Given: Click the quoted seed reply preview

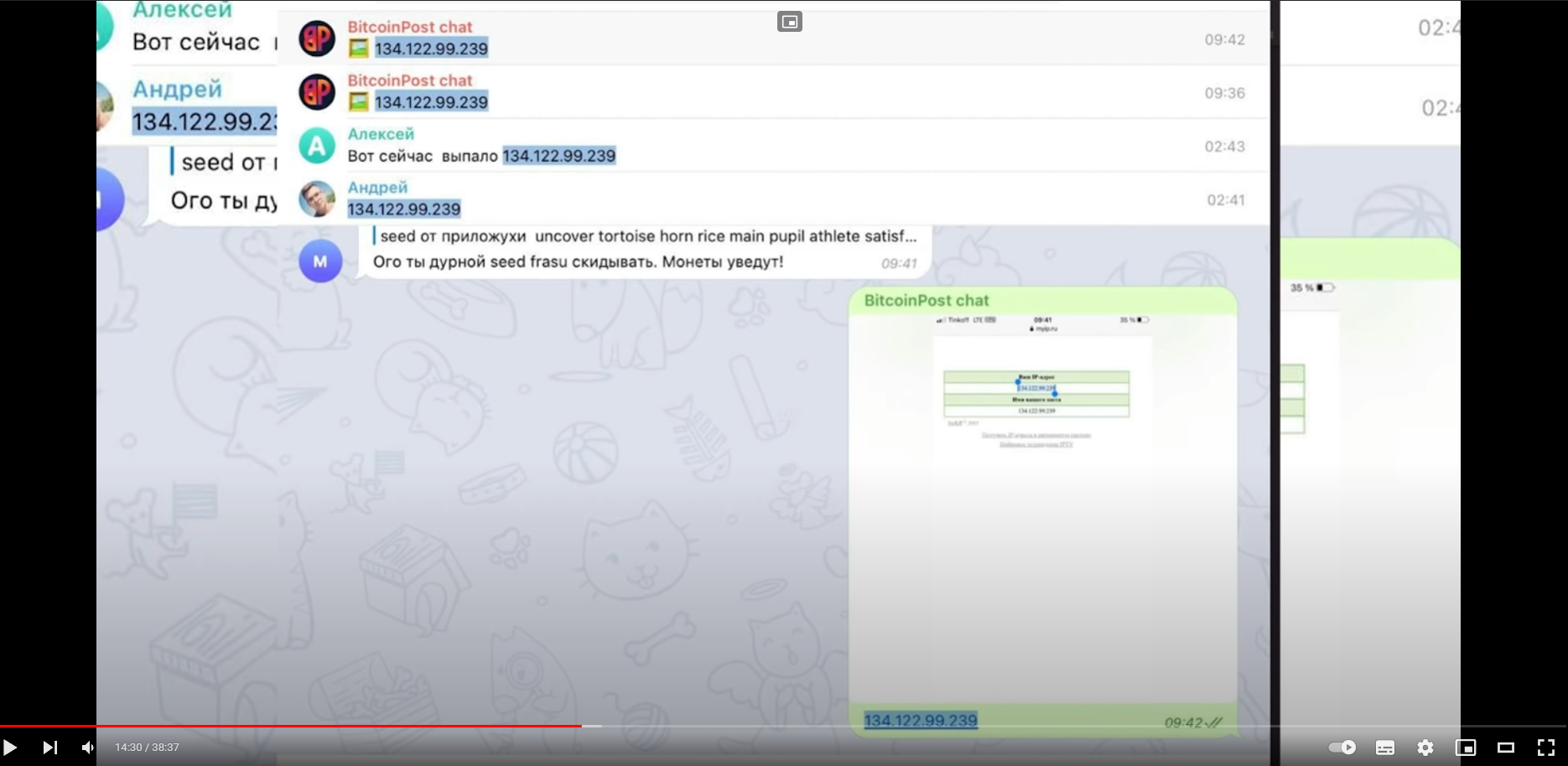Looking at the screenshot, I should click(645, 236).
